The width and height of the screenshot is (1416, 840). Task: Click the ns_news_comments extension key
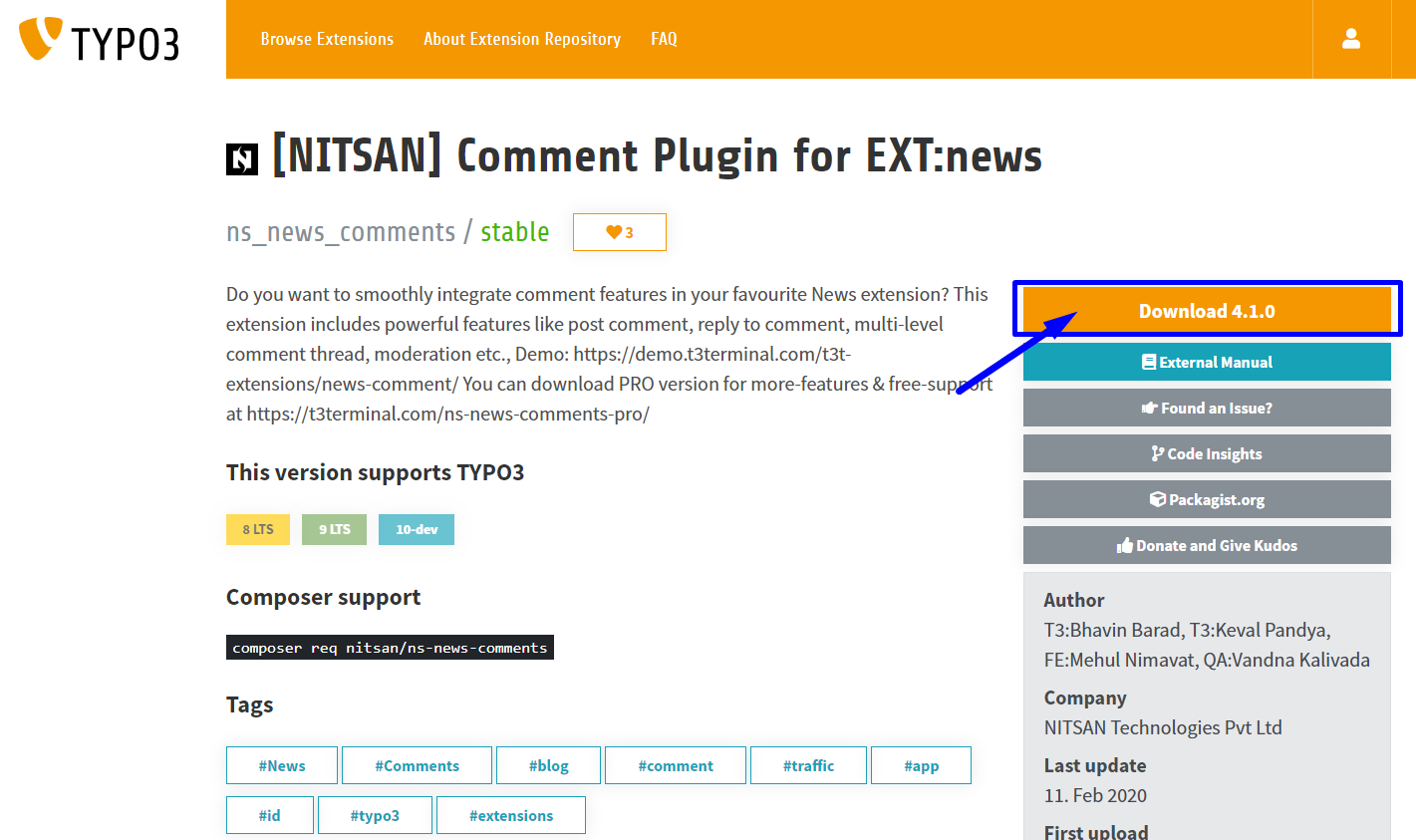tap(341, 232)
